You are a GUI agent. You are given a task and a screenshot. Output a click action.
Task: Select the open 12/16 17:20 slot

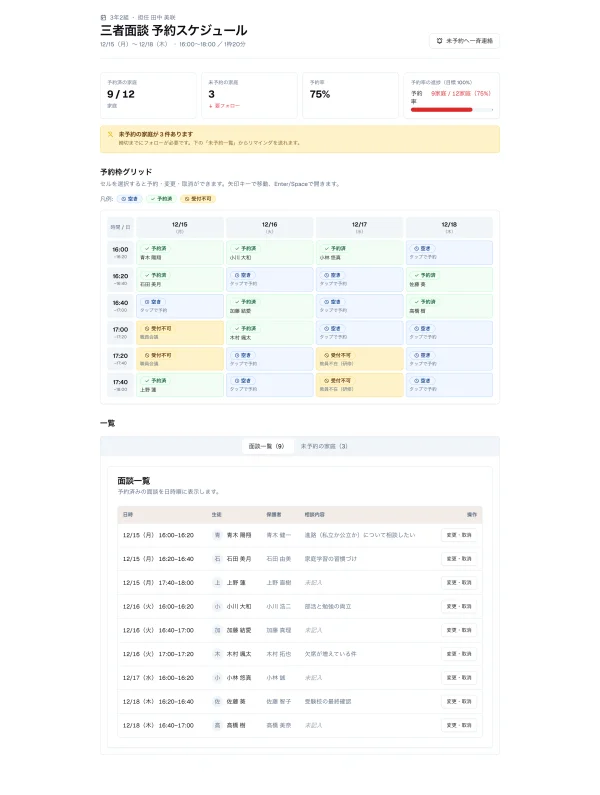pos(270,359)
